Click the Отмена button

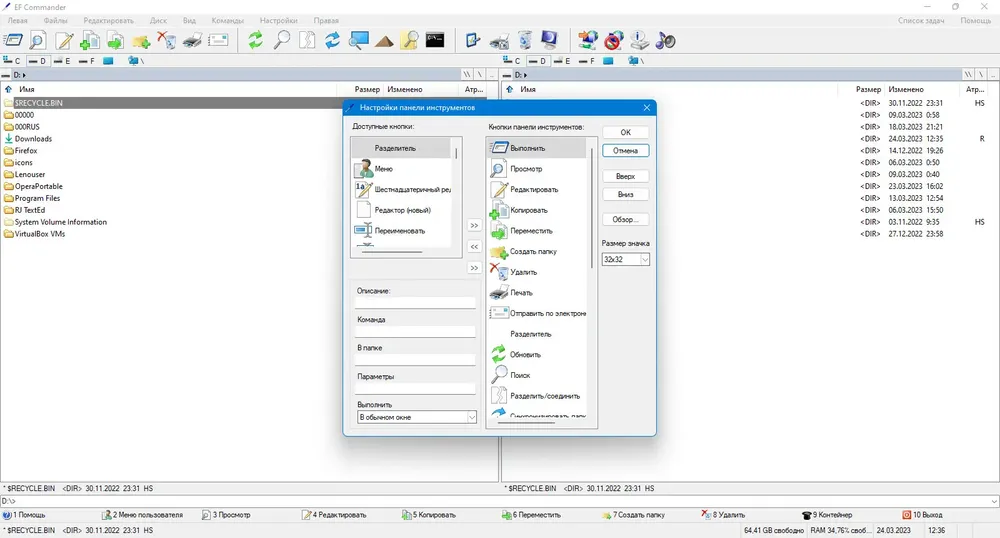pos(626,151)
